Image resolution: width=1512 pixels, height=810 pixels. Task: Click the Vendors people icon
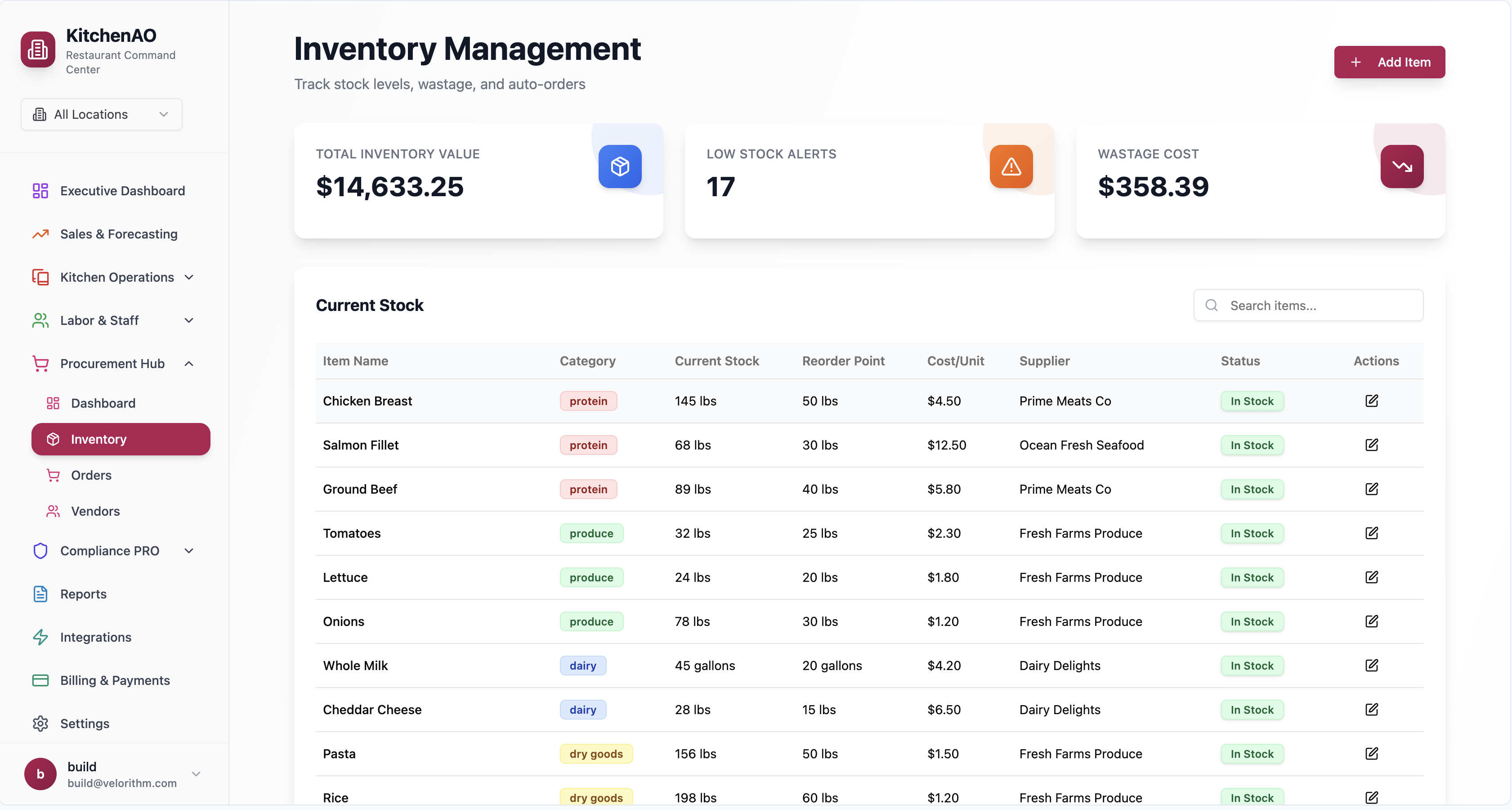coord(54,510)
